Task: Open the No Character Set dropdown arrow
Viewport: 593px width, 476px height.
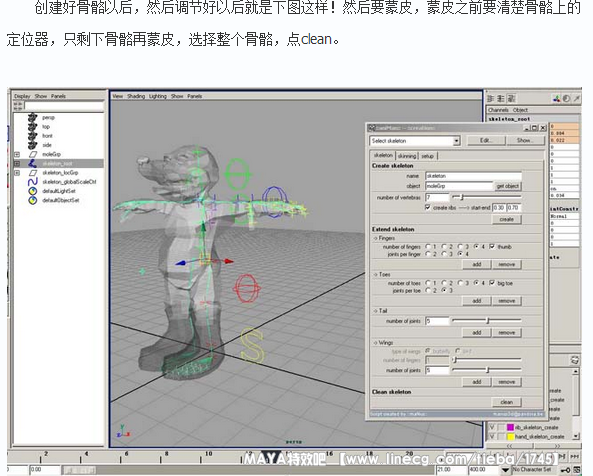Action: [505, 470]
